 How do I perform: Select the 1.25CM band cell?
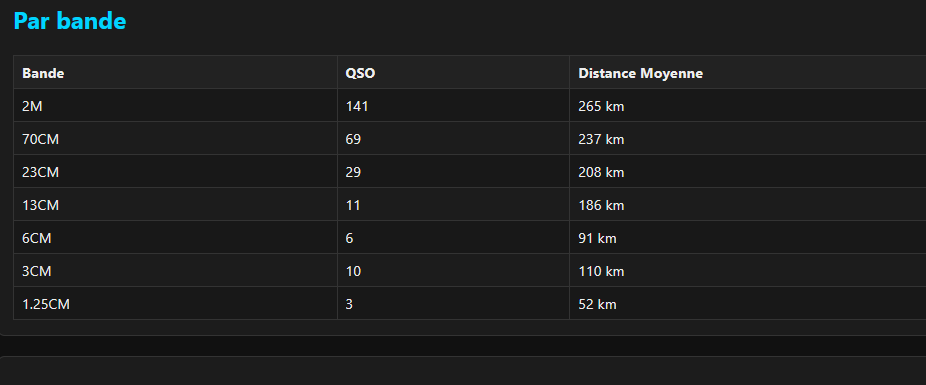[175, 304]
